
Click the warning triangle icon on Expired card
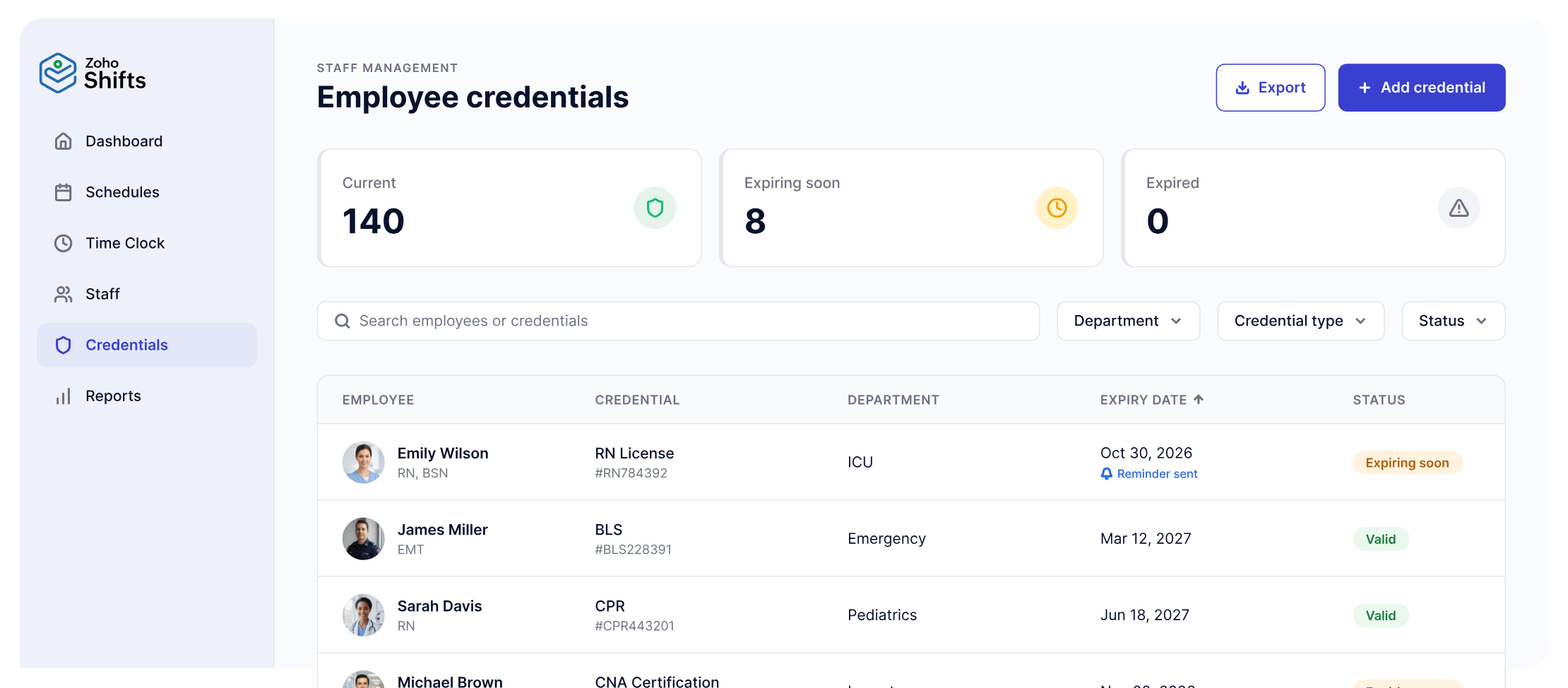(x=1459, y=208)
